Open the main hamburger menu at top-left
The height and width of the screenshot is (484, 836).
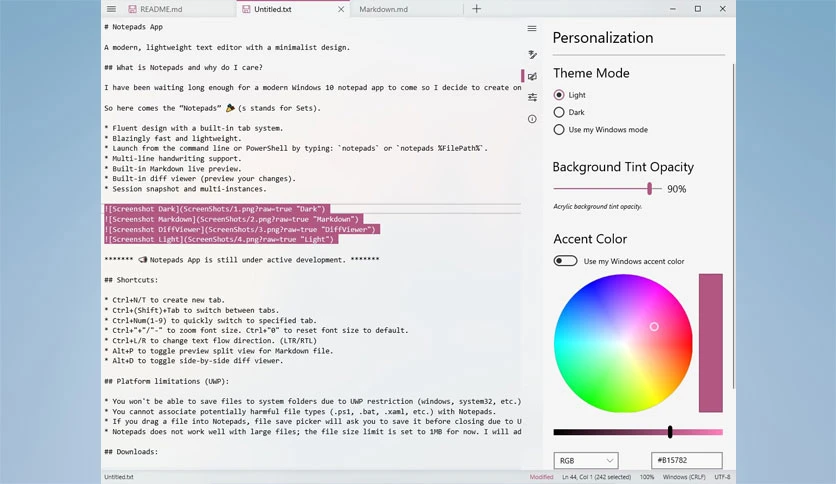[111, 9]
